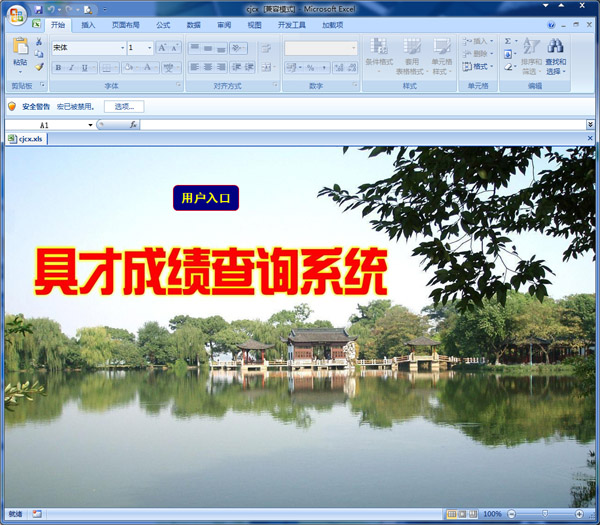Image resolution: width=600 pixels, height=525 pixels.
Task: Click the Fill Color bucket swatch
Action: tap(129, 67)
